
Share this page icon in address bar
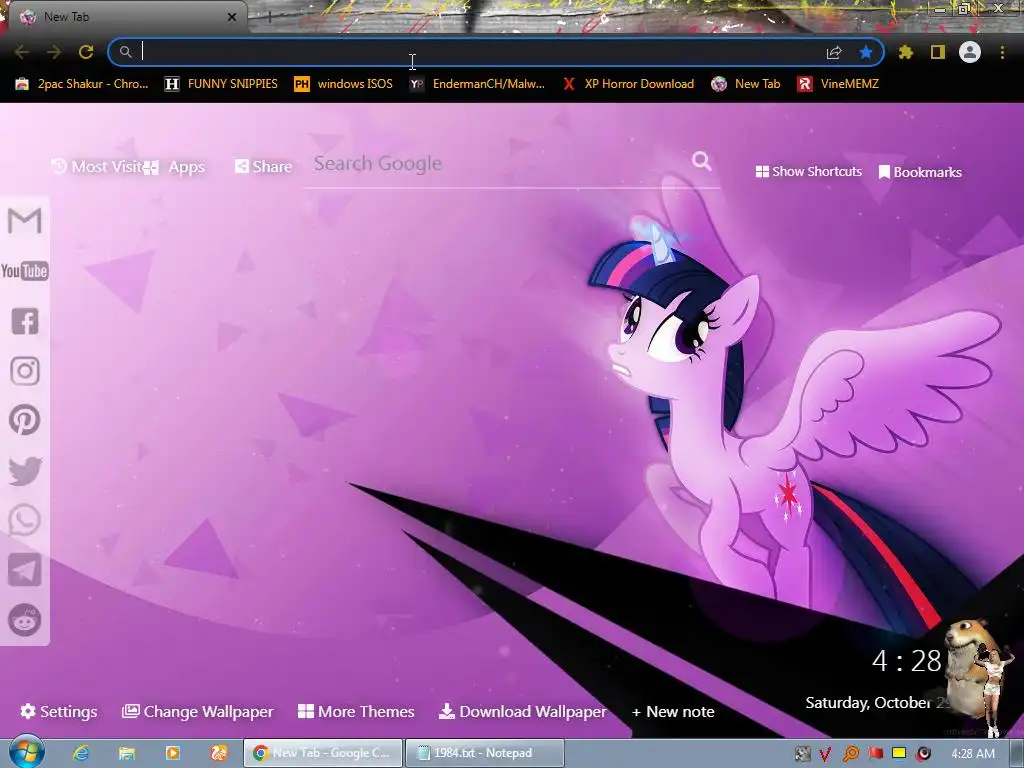[834, 52]
